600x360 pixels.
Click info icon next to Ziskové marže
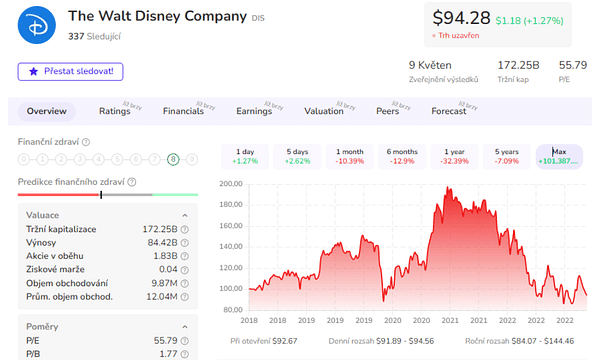184,270
